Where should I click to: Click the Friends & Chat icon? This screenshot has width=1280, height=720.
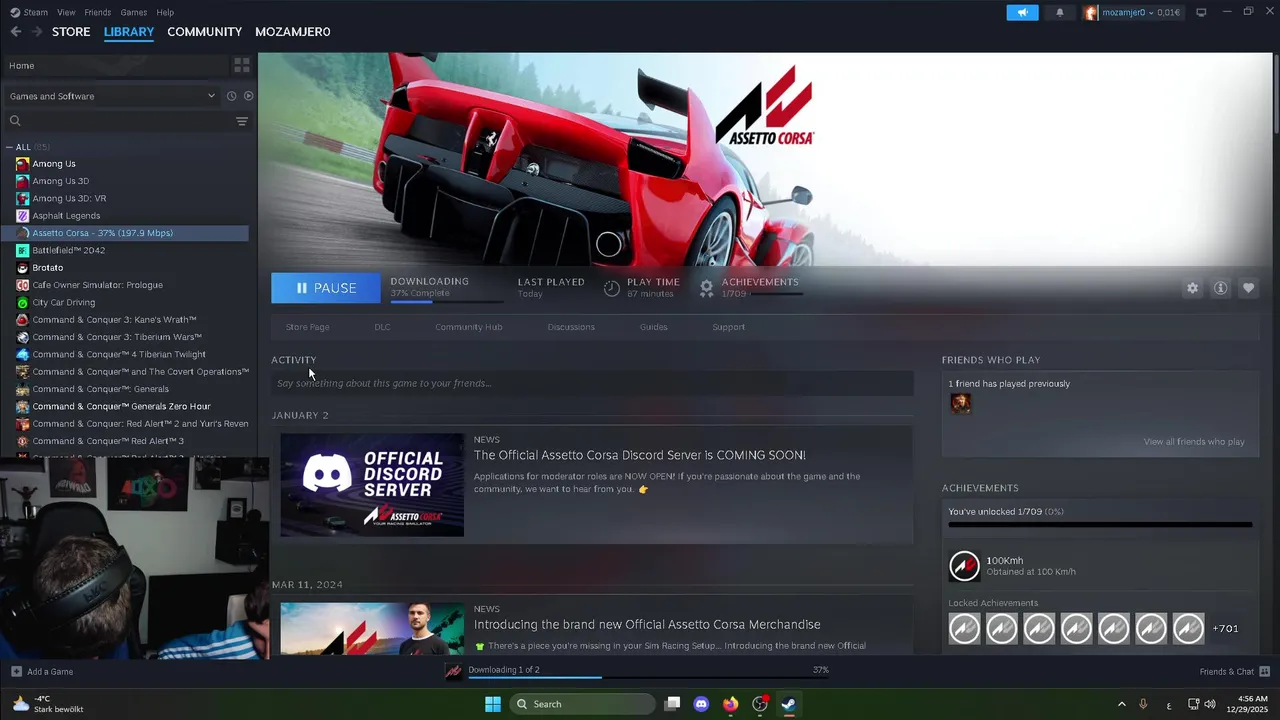[1265, 671]
